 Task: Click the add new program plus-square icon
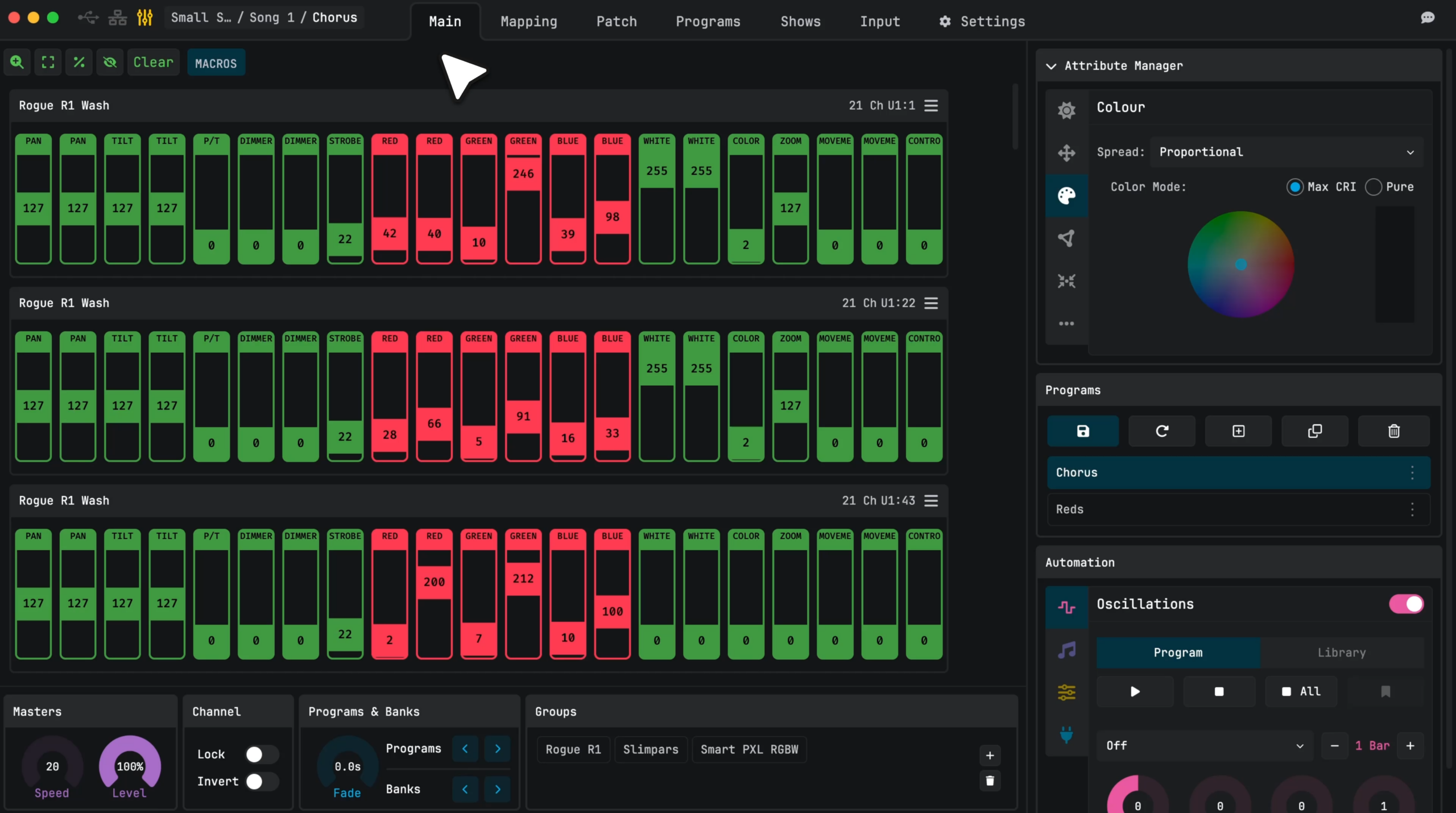pos(1239,431)
